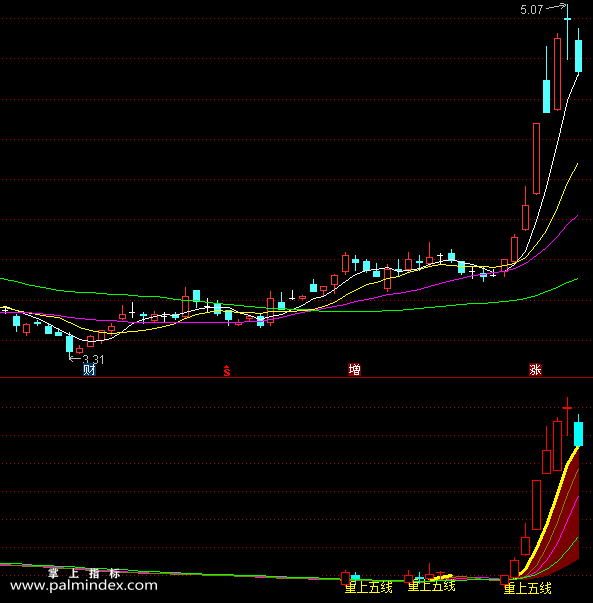The height and width of the screenshot is (603, 593).
Task: Click the 5.07 high price label
Action: tap(531, 10)
